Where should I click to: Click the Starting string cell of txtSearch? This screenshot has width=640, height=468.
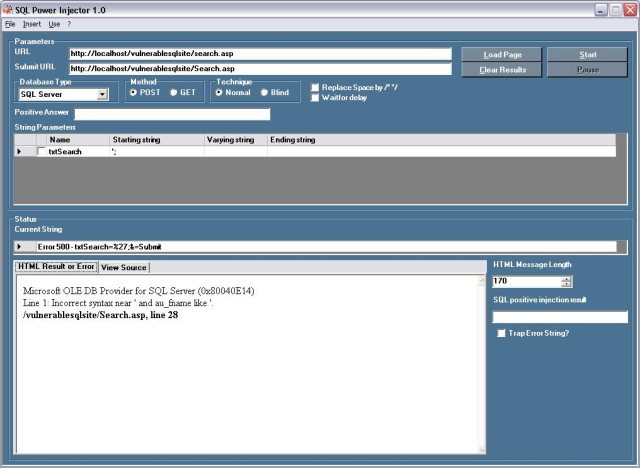coord(157,151)
